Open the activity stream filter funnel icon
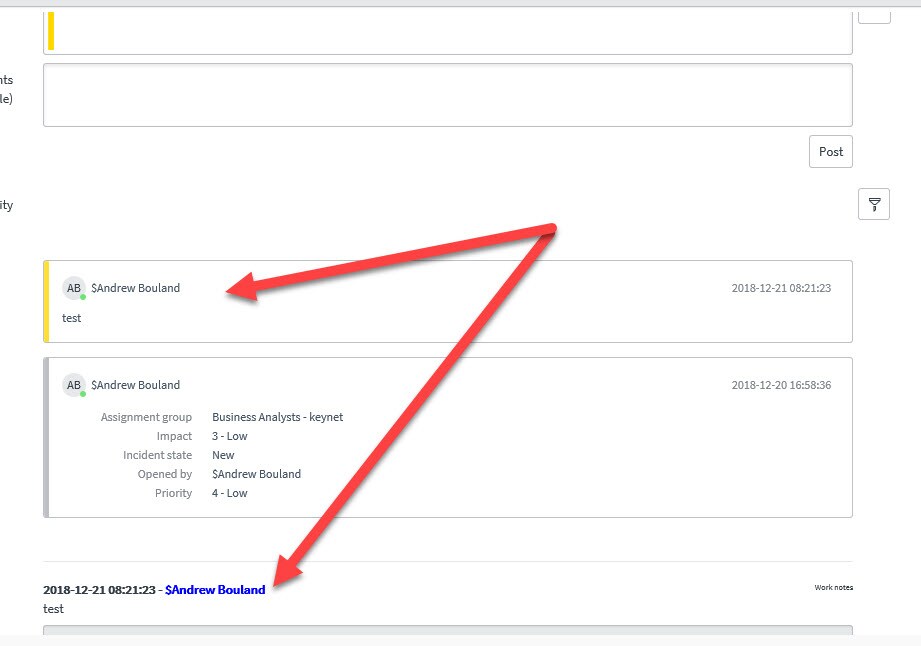This screenshot has width=921, height=646. 874,204
